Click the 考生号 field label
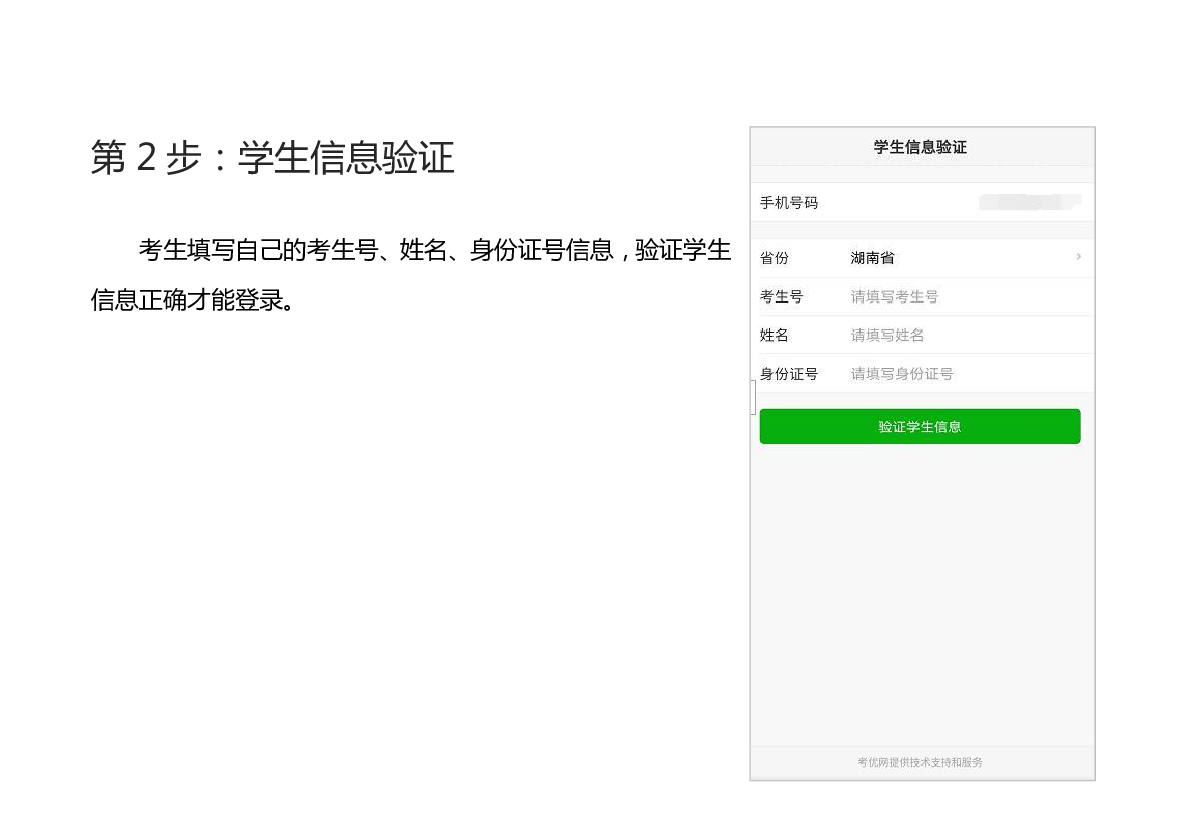Viewport: 1191px width, 839px height. 781,297
